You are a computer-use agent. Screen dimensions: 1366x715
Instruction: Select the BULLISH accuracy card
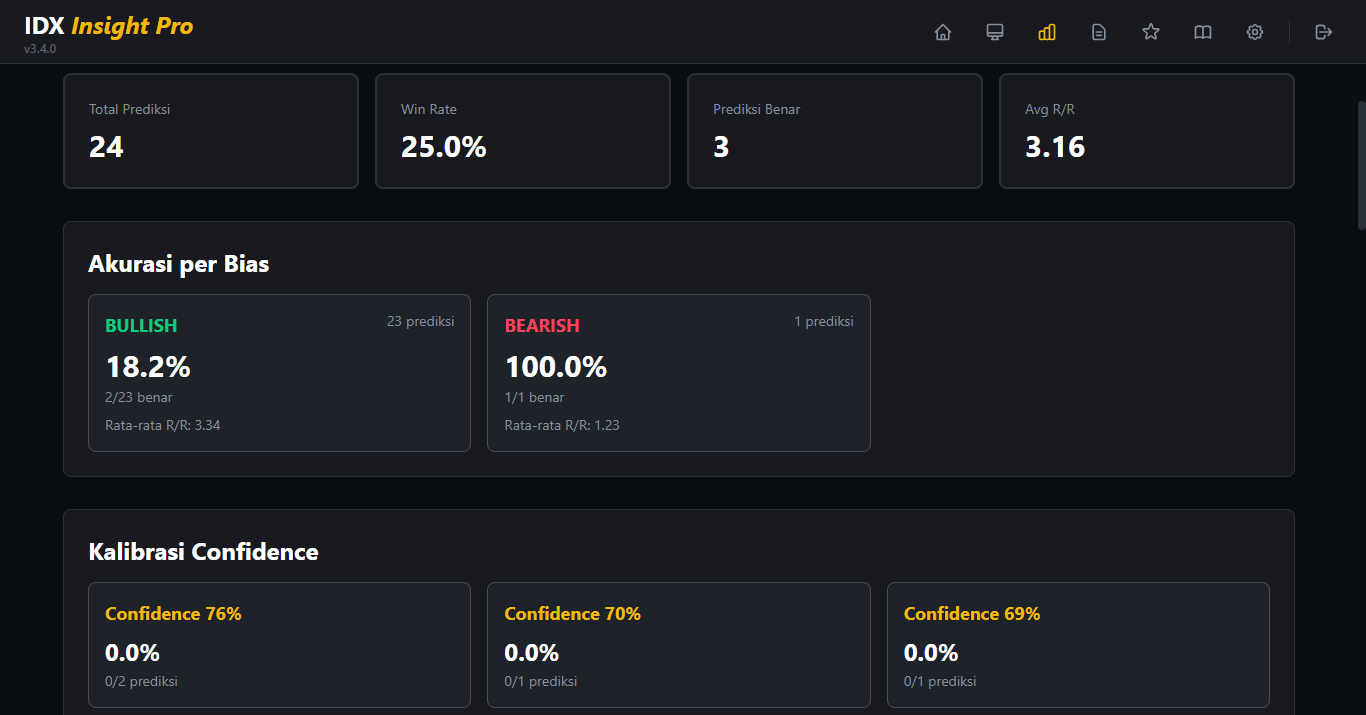pos(279,373)
